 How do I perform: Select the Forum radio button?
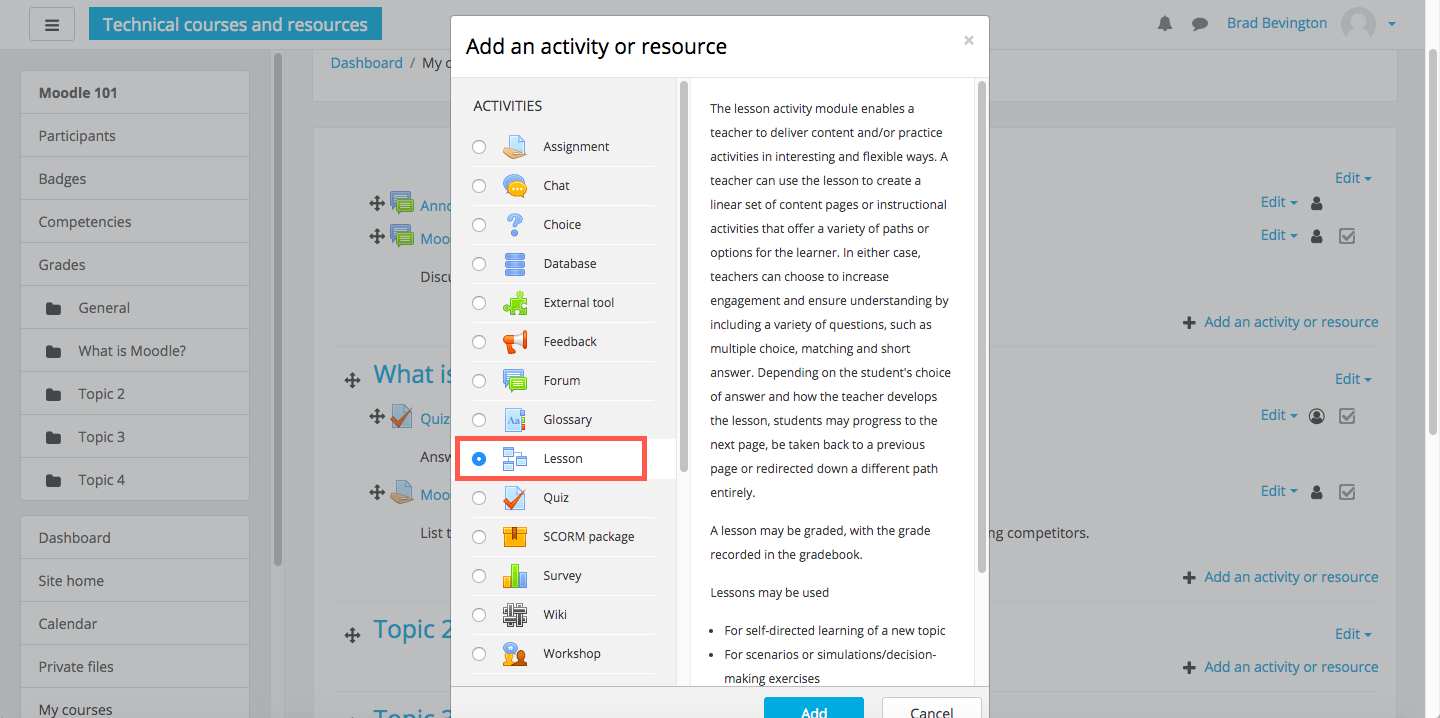point(479,381)
